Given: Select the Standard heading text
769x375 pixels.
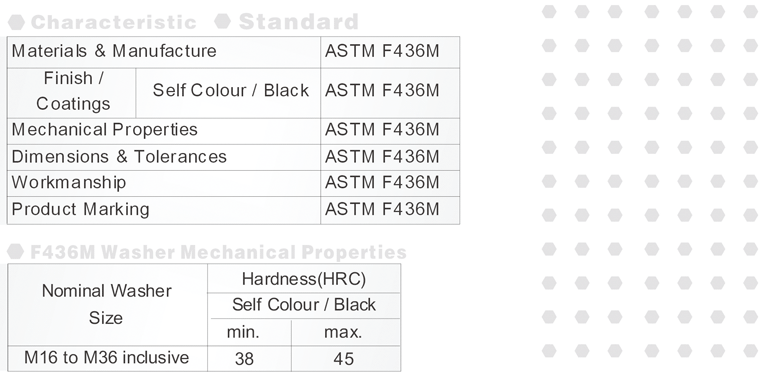Looking at the screenshot, I should point(299,22).
